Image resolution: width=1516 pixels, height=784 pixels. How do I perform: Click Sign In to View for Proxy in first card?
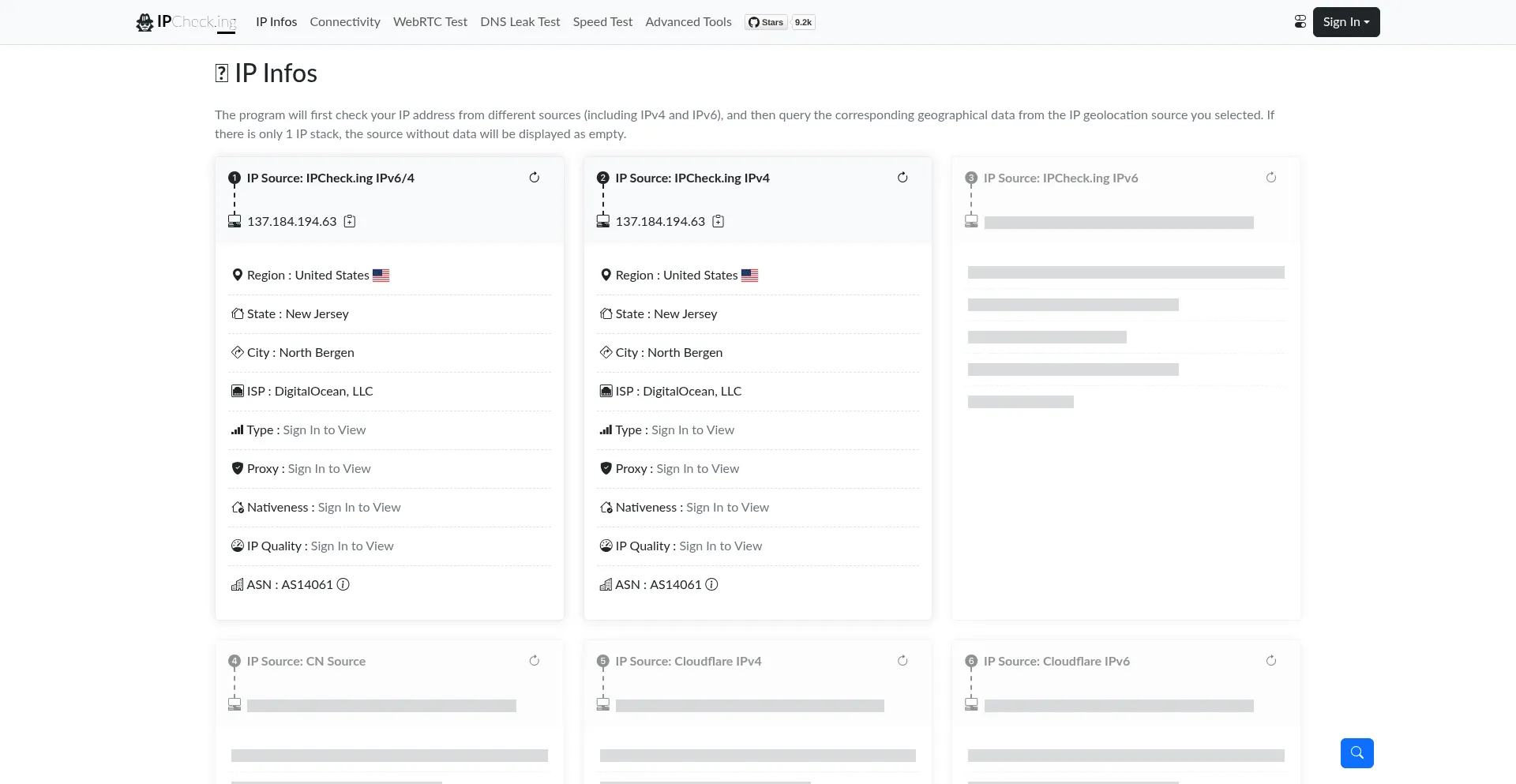329,469
